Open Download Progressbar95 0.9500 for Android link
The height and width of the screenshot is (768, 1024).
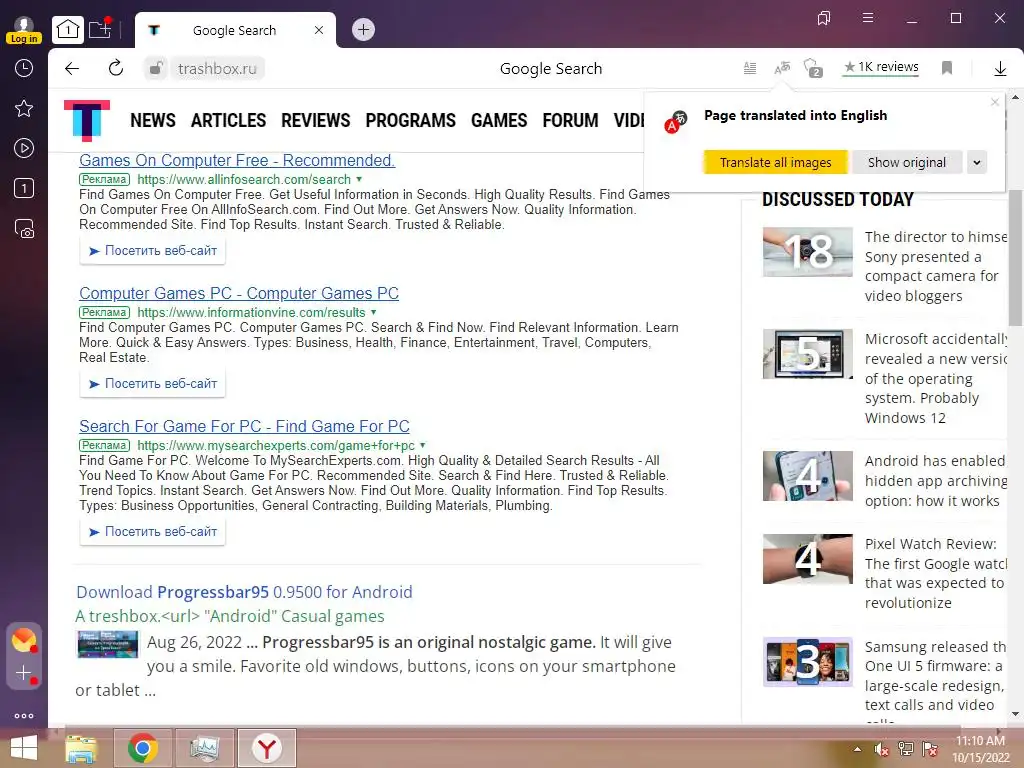[244, 592]
